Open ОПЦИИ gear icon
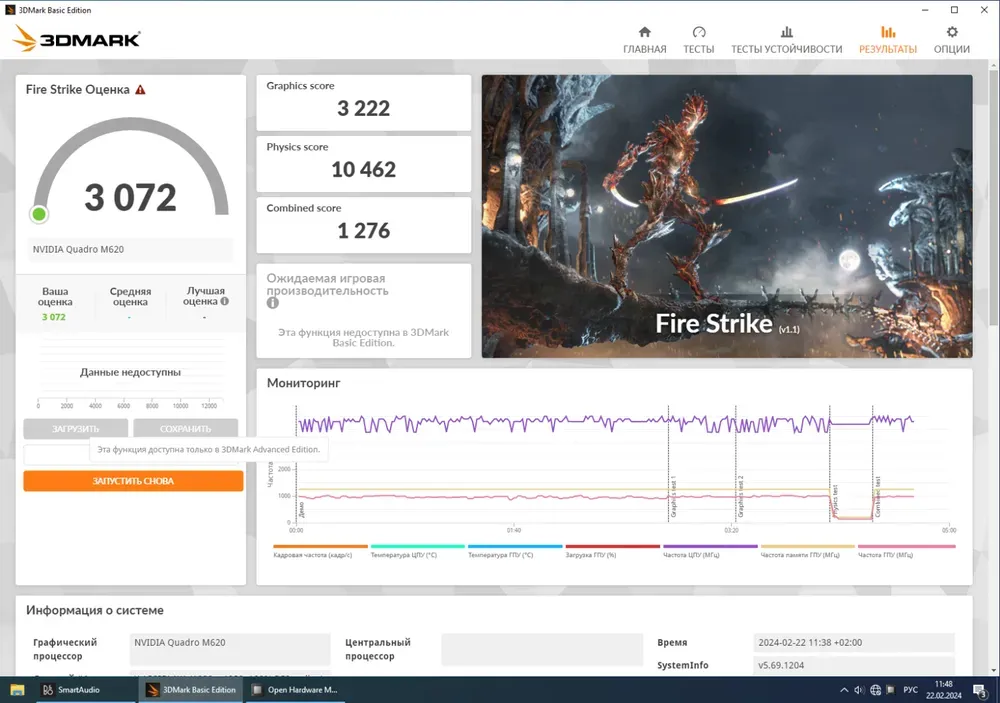1000x703 pixels. pyautogui.click(x=951, y=32)
